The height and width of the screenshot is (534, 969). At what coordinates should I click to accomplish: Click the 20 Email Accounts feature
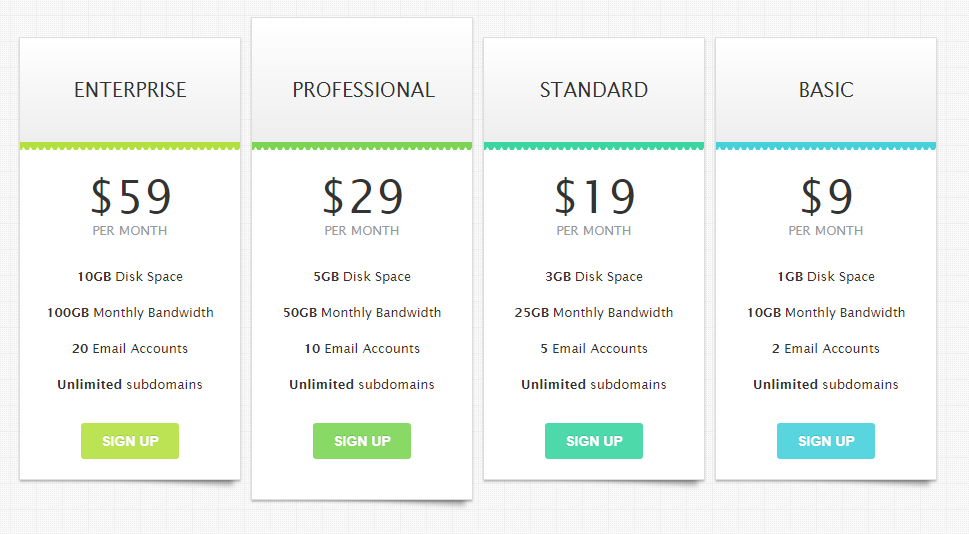pos(130,348)
